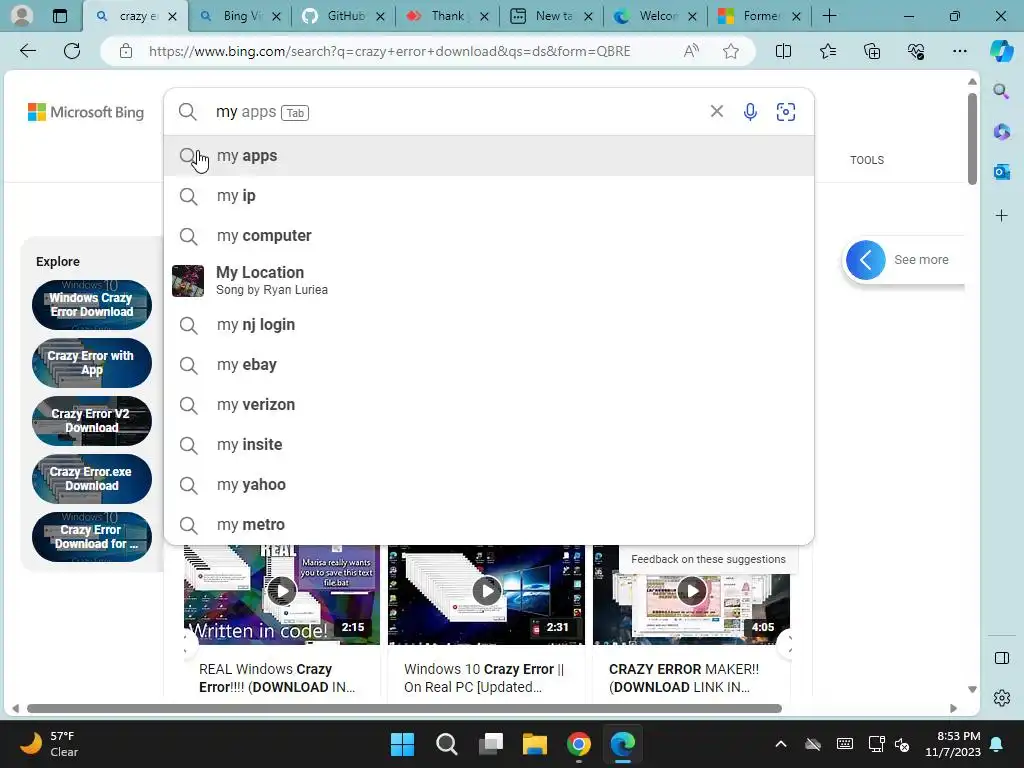Open the TOOLS search option
Viewport: 1024px width, 768px height.
tap(867, 160)
